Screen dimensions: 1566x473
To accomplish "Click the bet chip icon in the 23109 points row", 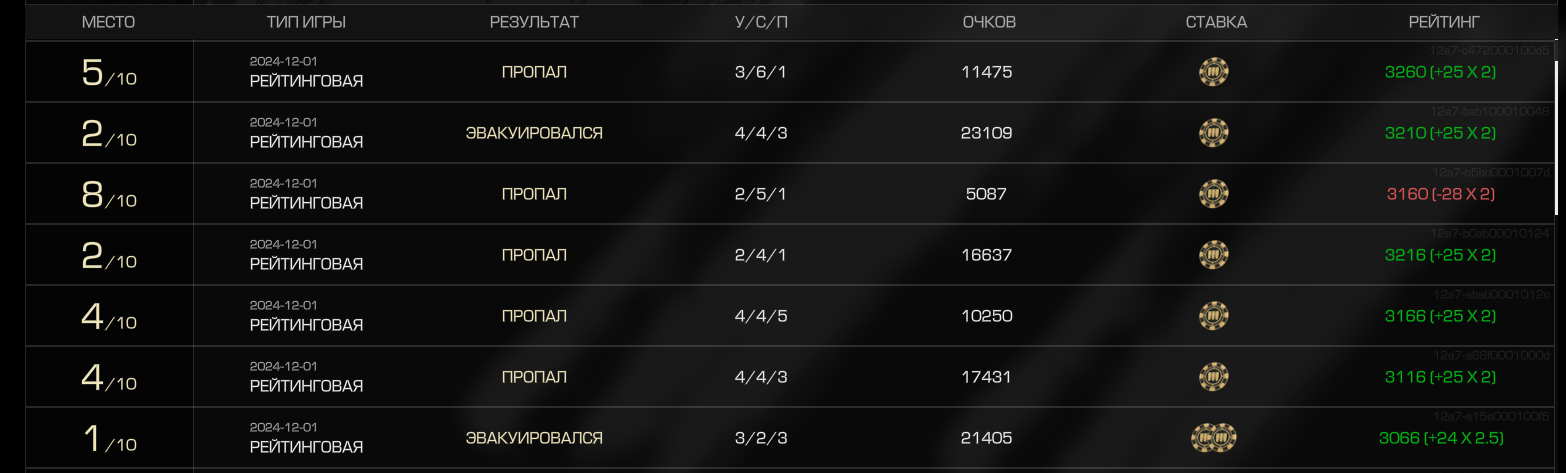I will pos(1214,133).
